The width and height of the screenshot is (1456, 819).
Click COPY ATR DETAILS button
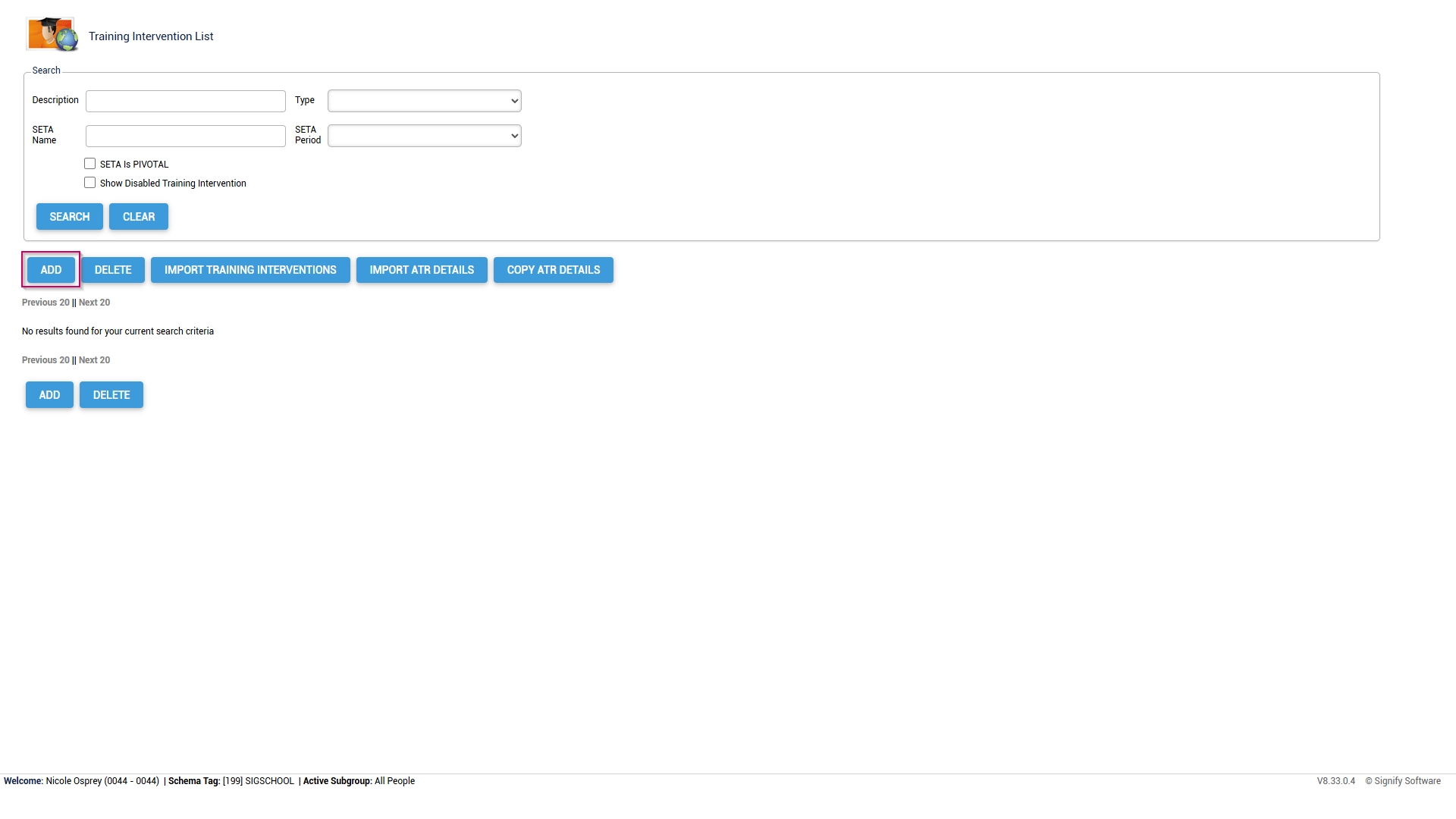tap(554, 270)
